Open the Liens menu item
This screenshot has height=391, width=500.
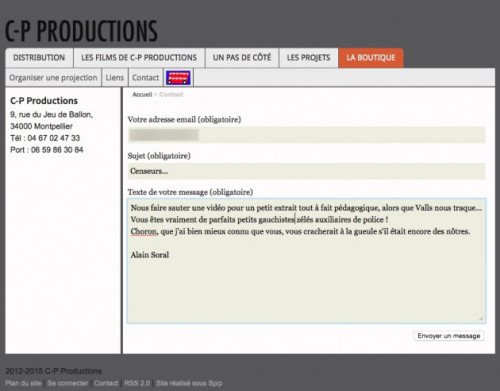pos(115,78)
